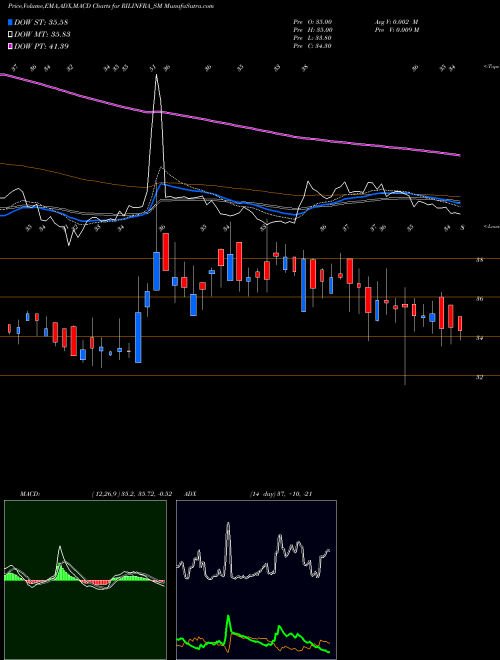Select the DOW MT: 35.83 label

(x=42, y=35)
